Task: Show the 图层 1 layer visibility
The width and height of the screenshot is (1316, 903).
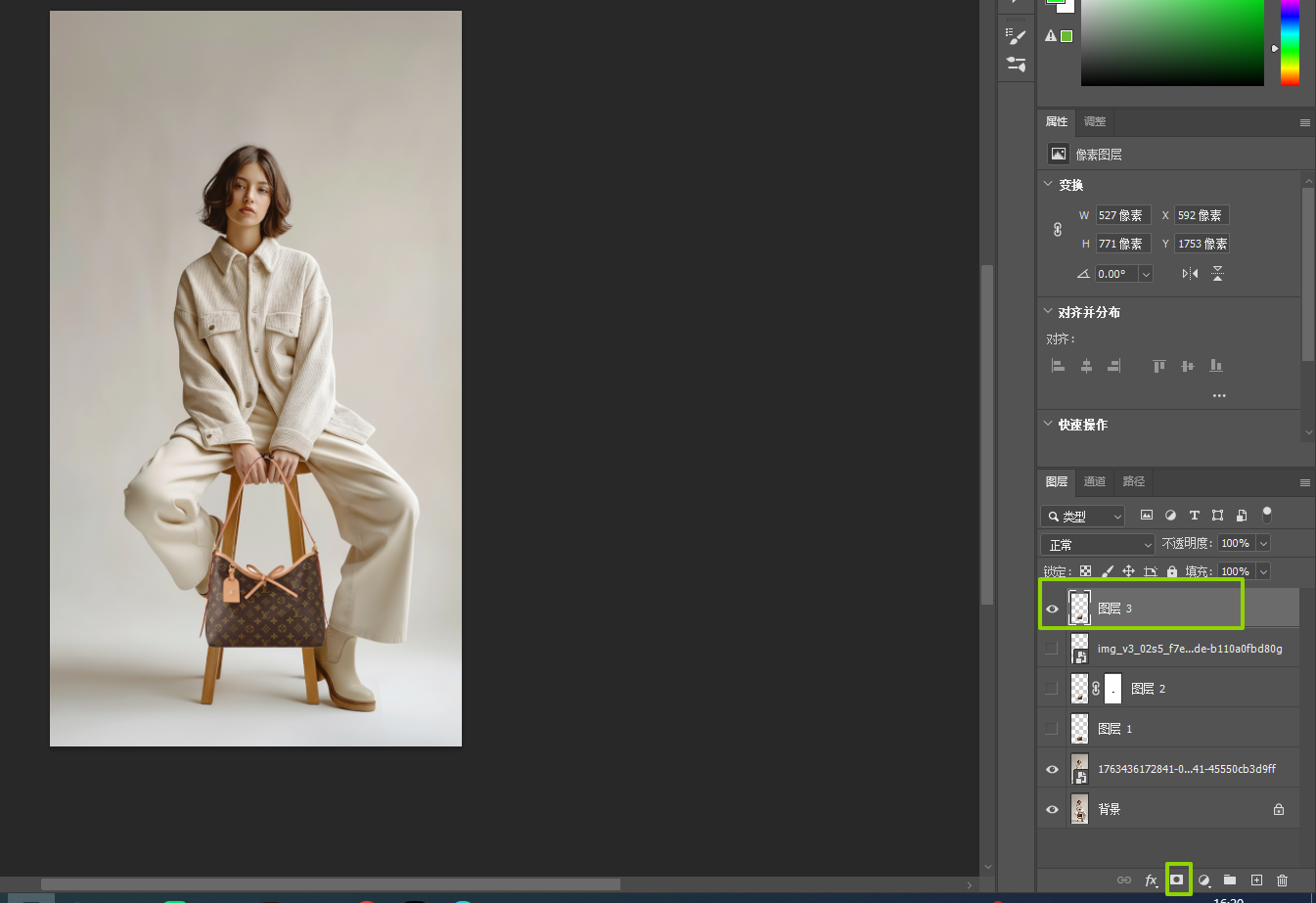Action: coord(1052,729)
